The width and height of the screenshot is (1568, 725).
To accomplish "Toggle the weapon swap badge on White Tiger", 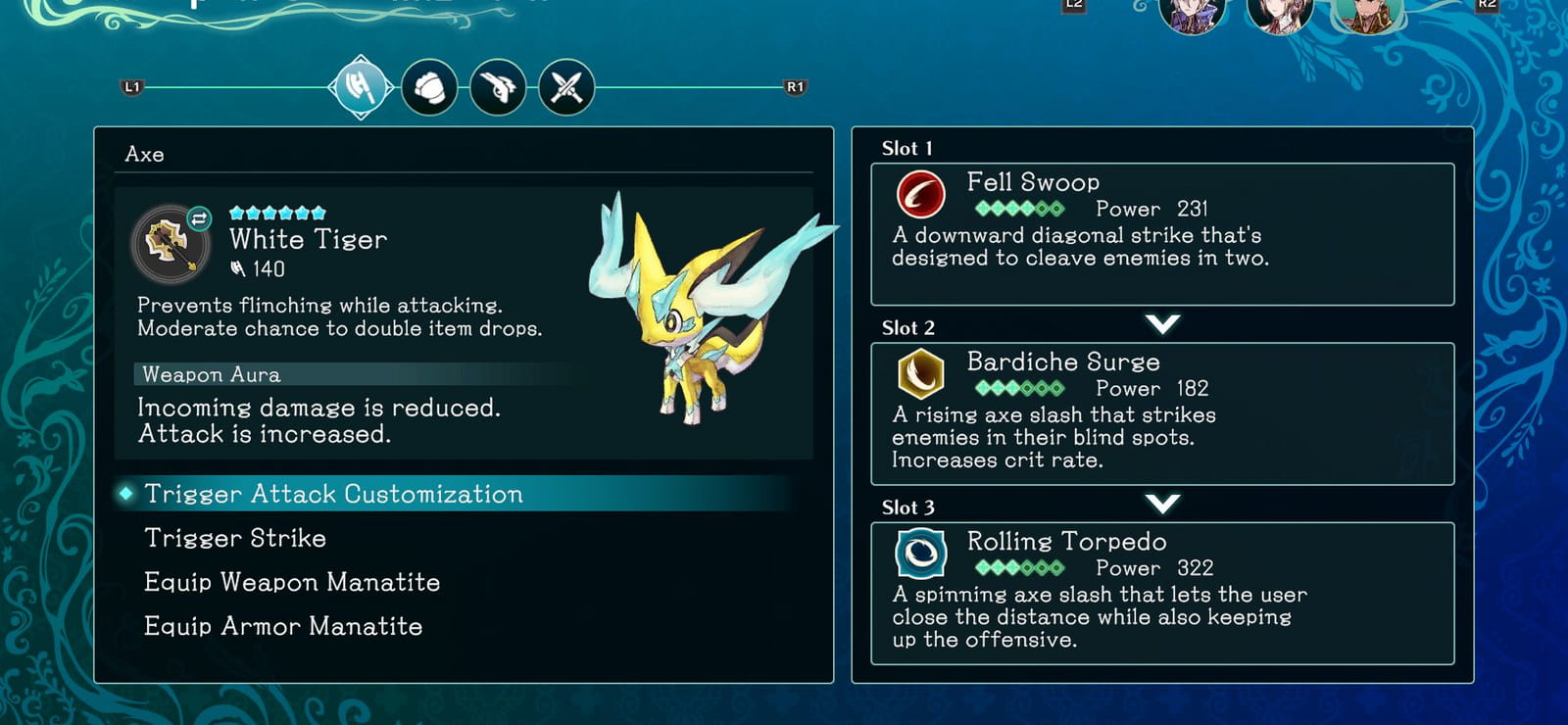I will 199,218.
